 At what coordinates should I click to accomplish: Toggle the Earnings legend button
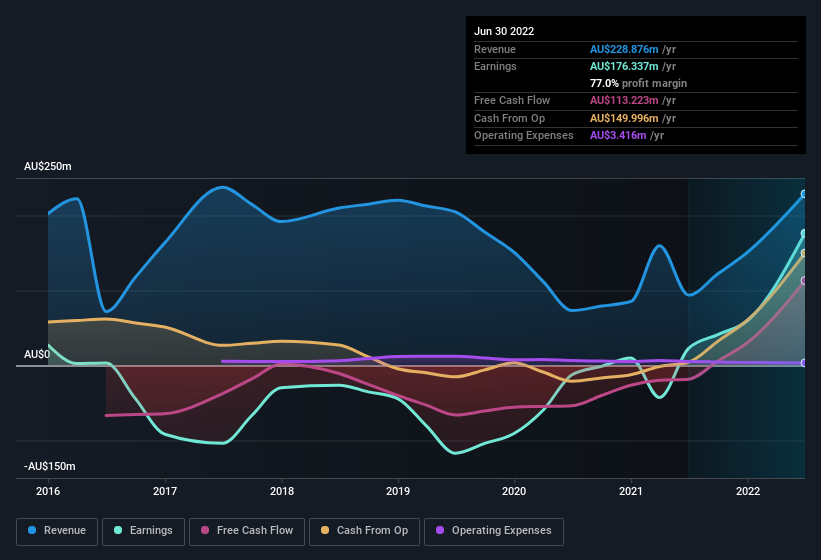pos(143,531)
